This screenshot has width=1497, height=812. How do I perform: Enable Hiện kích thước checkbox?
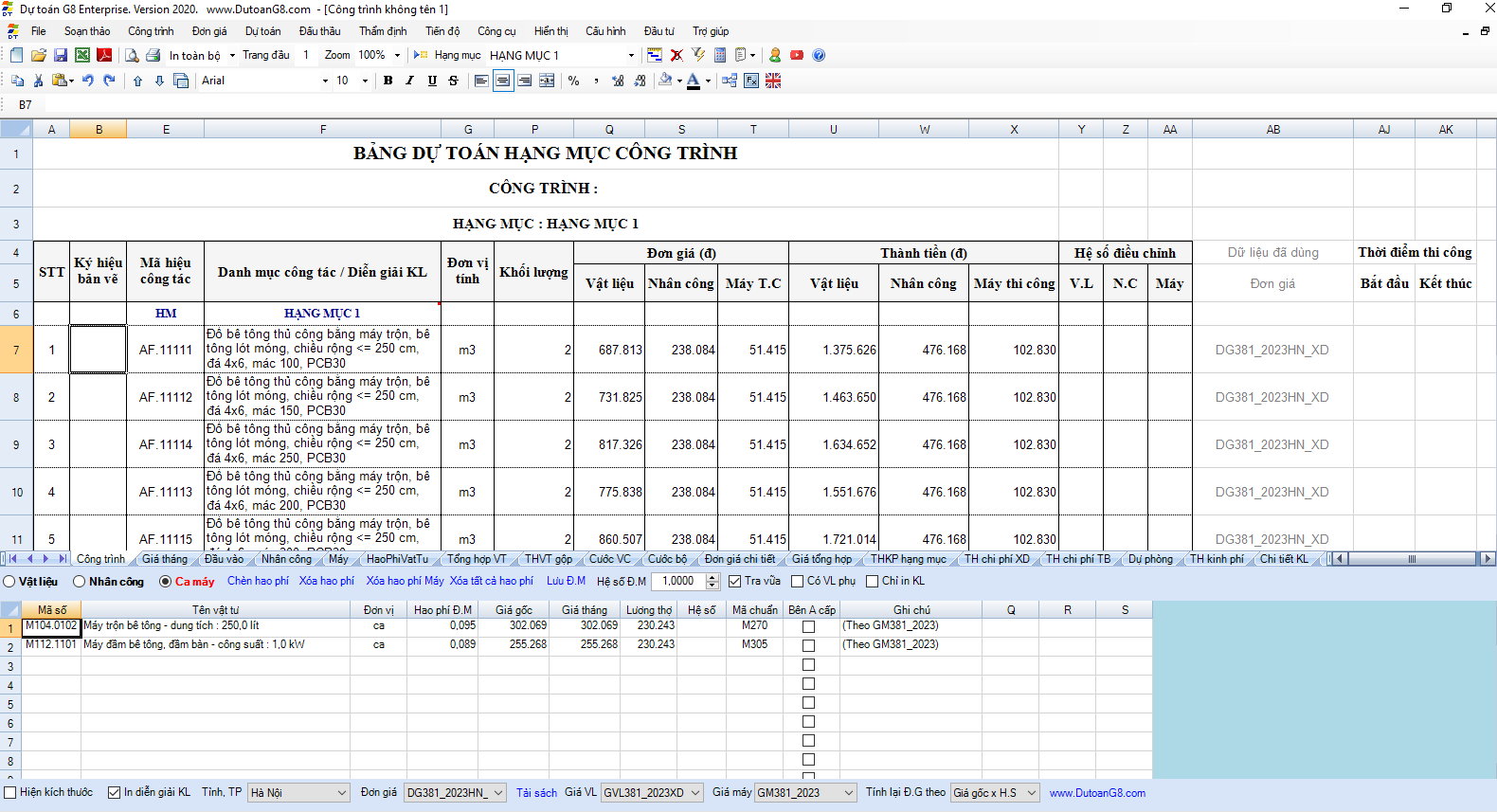tap(10, 792)
